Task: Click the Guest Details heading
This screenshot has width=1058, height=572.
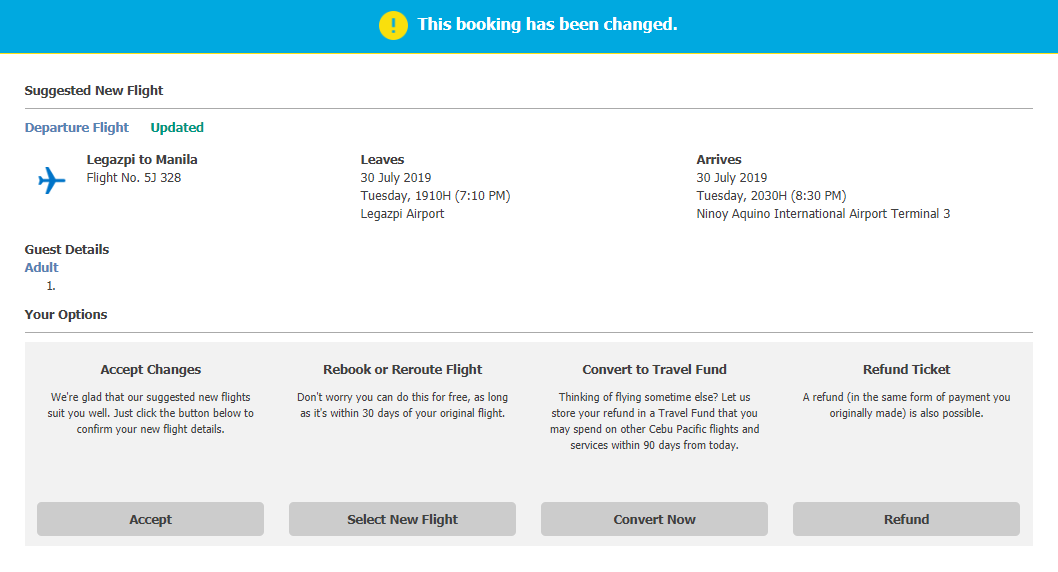Action: tap(67, 249)
